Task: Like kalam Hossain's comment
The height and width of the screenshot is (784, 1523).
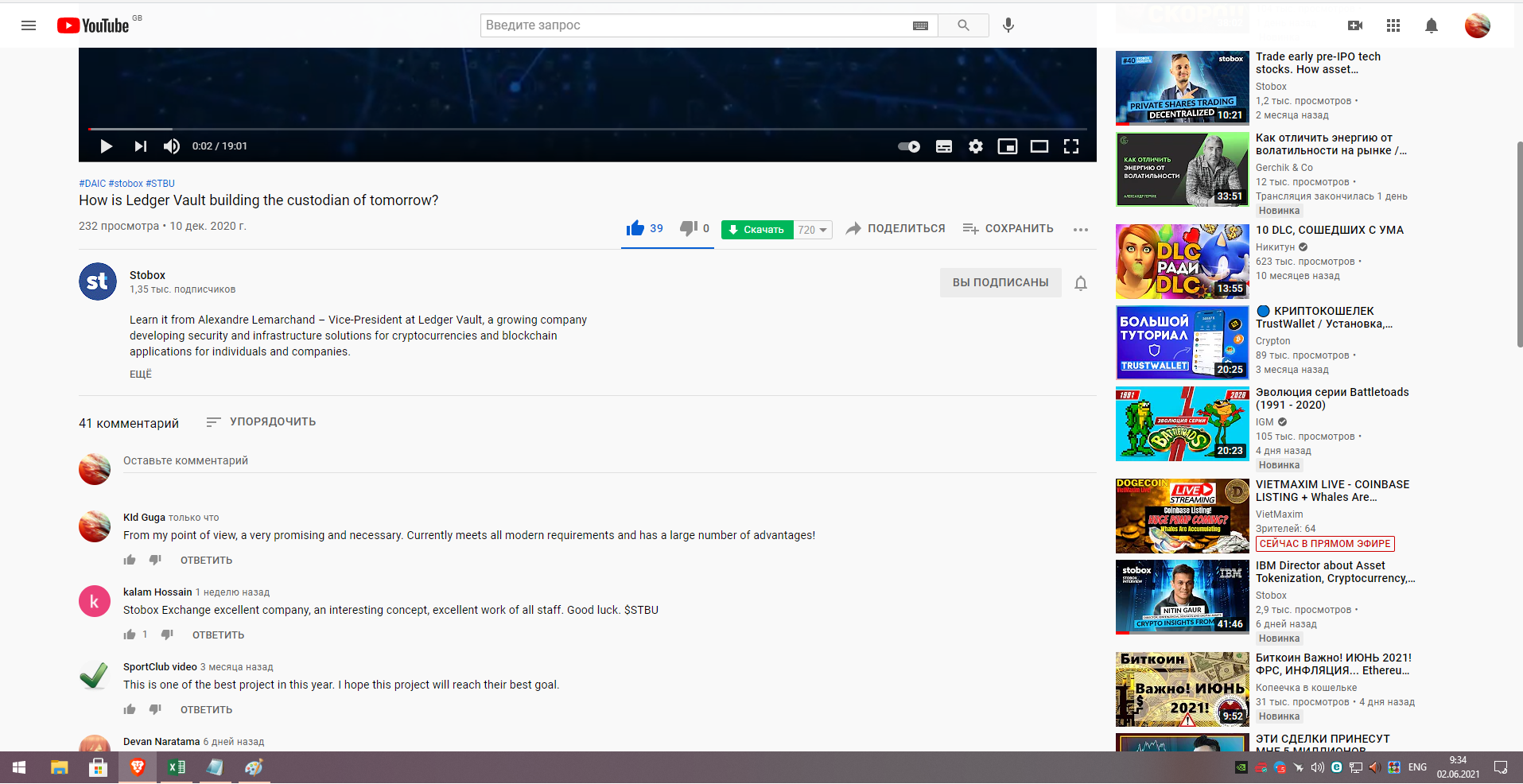Action: click(130, 635)
